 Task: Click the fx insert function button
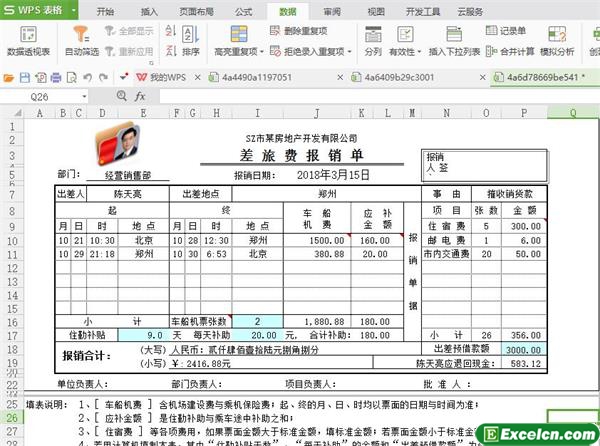[140, 96]
